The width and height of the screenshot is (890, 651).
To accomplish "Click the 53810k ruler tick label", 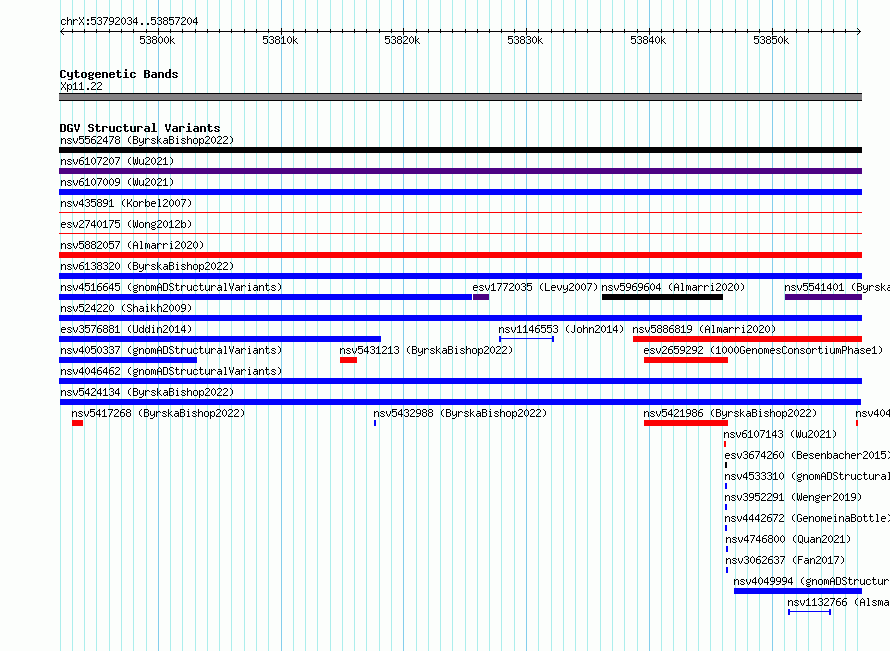I will tap(280, 40).
